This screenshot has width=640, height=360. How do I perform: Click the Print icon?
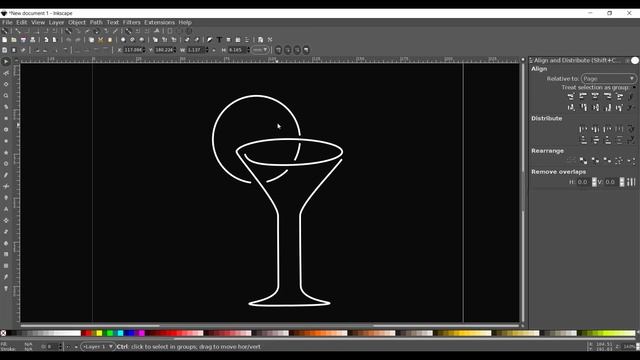pyautogui.click(x=32, y=40)
